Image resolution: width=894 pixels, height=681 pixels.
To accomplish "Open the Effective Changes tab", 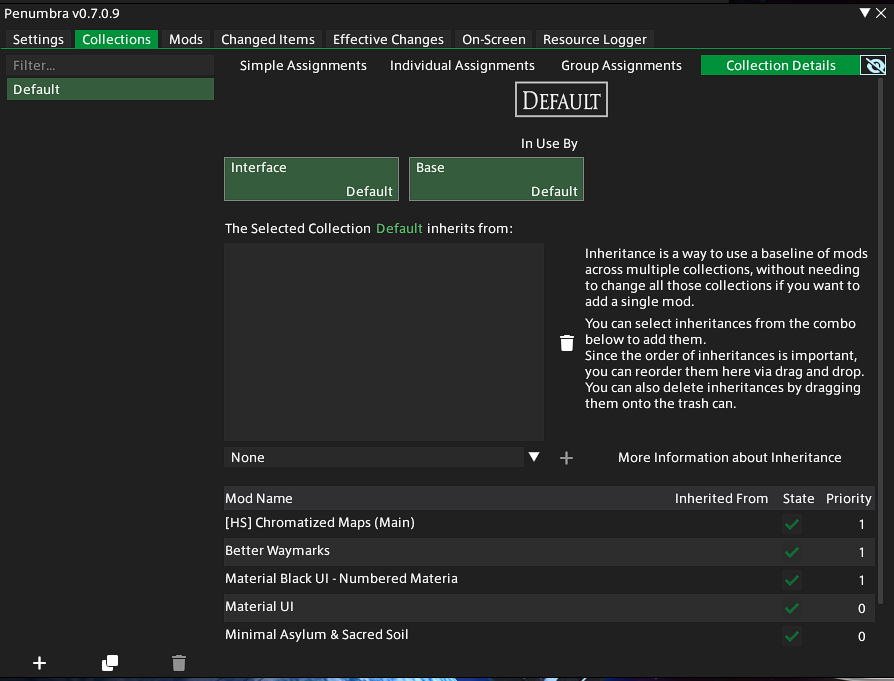I will coord(388,39).
